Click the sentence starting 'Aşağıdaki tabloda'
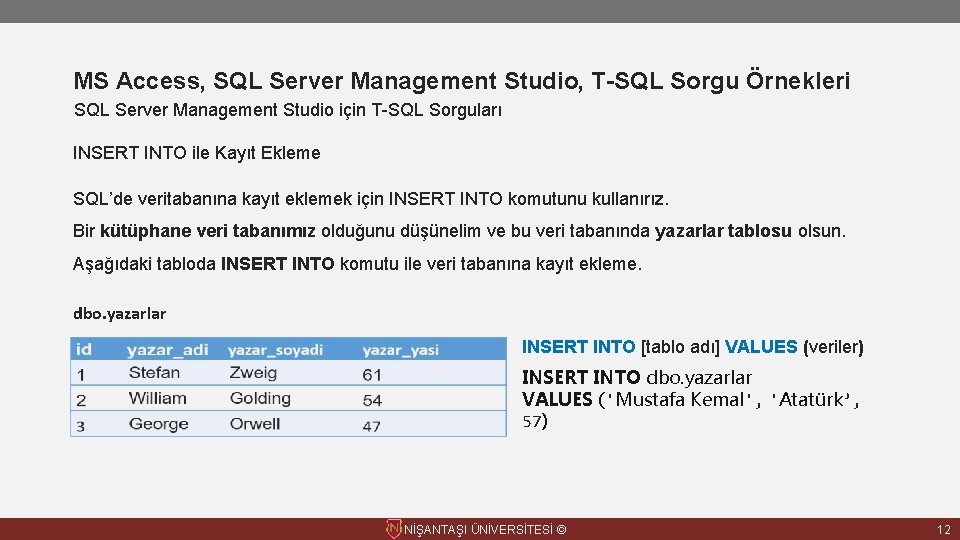960x540 pixels. click(x=358, y=264)
